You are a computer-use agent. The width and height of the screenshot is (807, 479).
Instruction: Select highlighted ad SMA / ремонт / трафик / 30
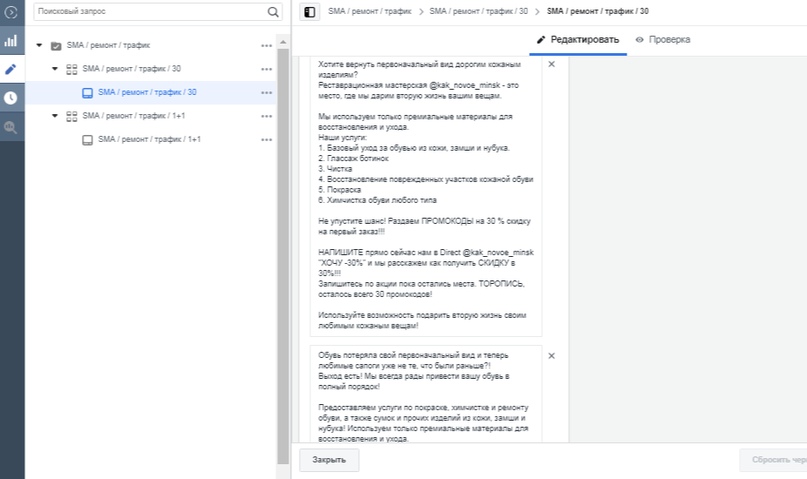tap(150, 93)
